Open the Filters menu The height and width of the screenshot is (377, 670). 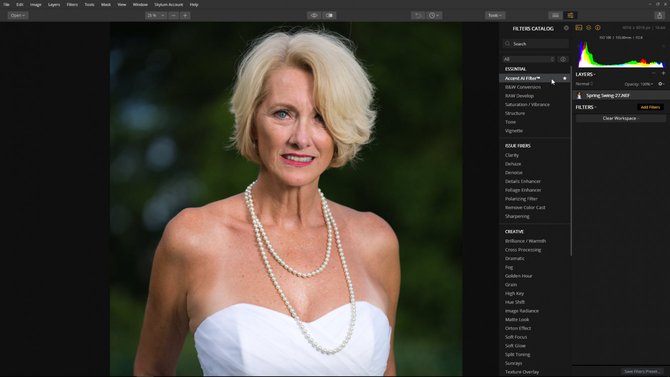click(x=72, y=5)
